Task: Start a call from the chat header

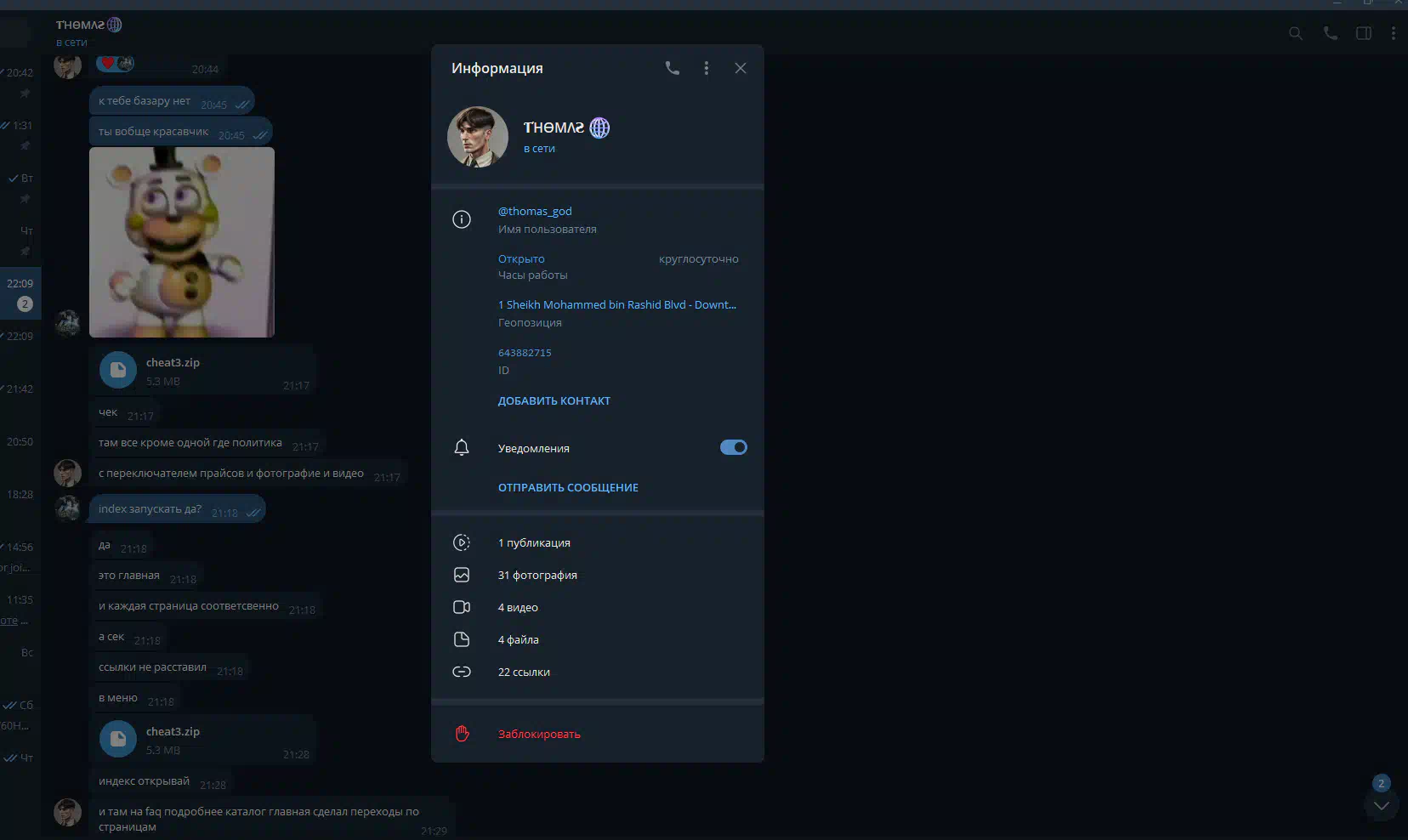Action: (1331, 33)
